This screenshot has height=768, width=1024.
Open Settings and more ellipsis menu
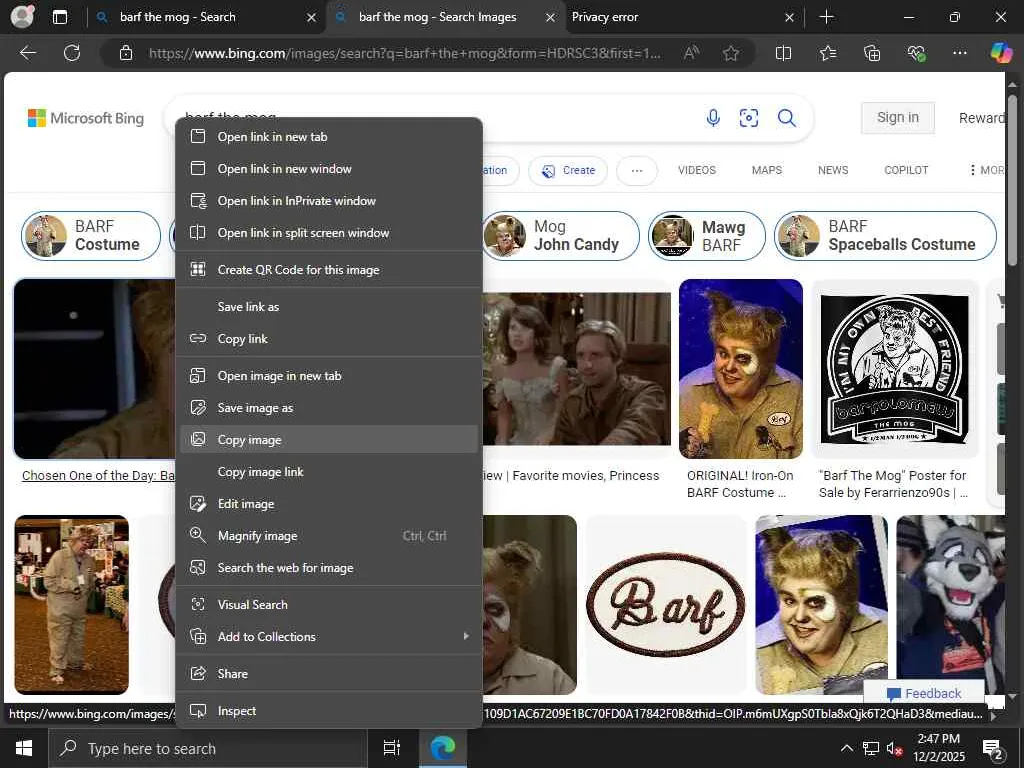point(959,53)
